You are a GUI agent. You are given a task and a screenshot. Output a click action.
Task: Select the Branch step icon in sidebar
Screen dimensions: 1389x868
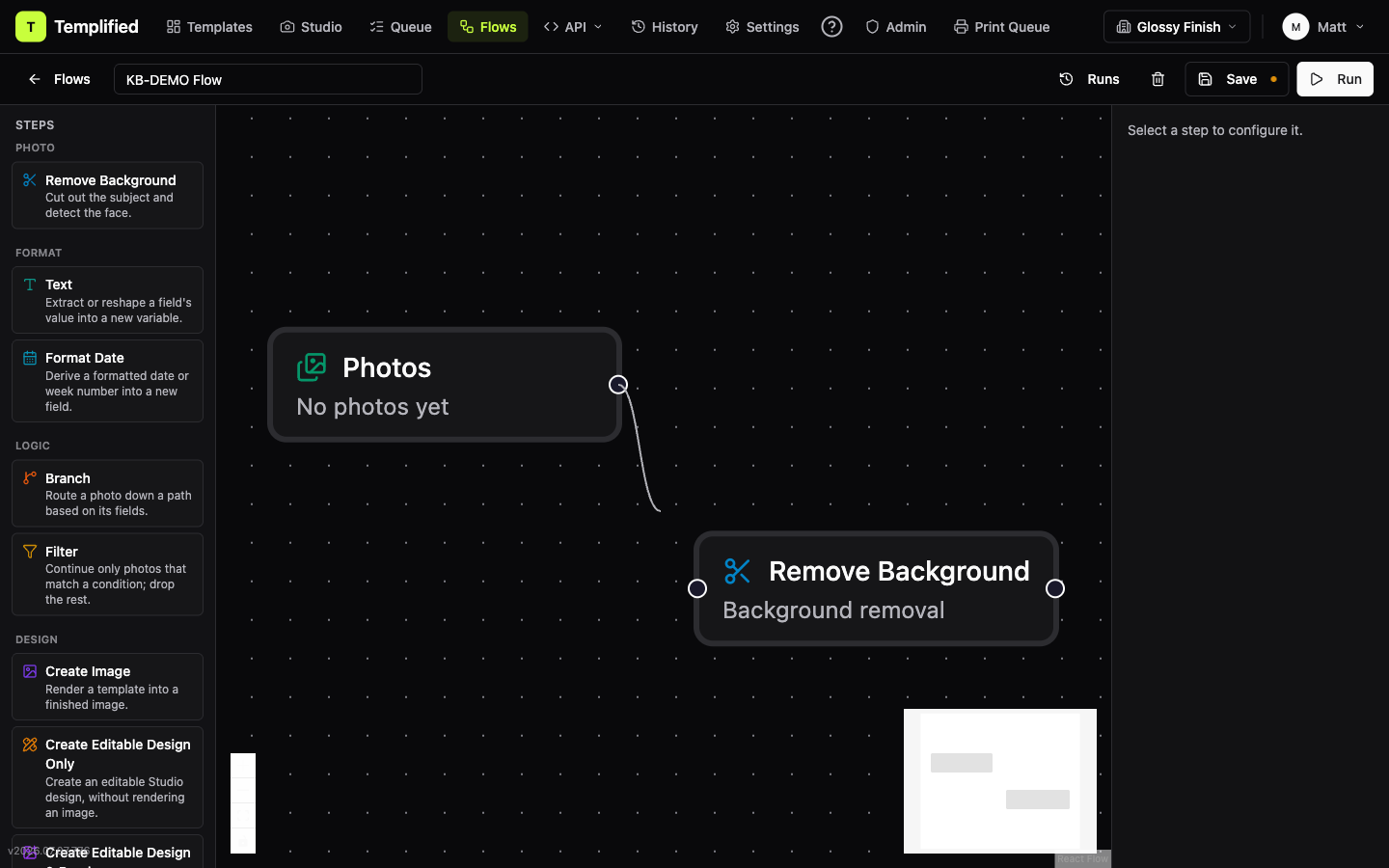coord(30,477)
